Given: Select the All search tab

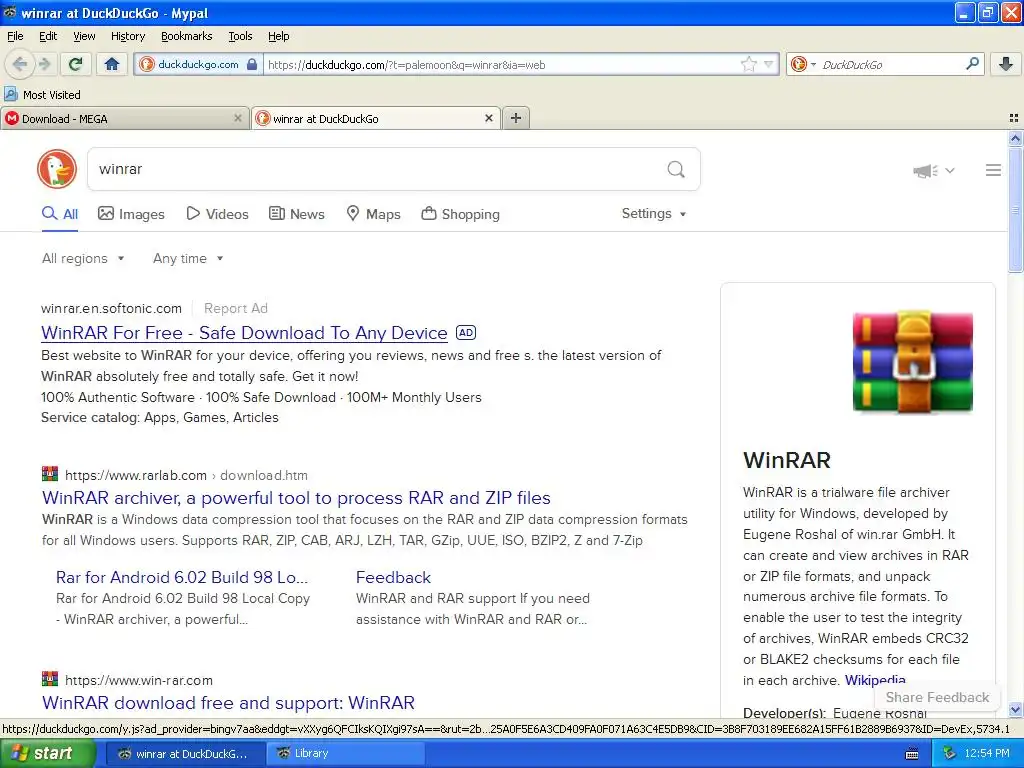Looking at the screenshot, I should click(60, 214).
